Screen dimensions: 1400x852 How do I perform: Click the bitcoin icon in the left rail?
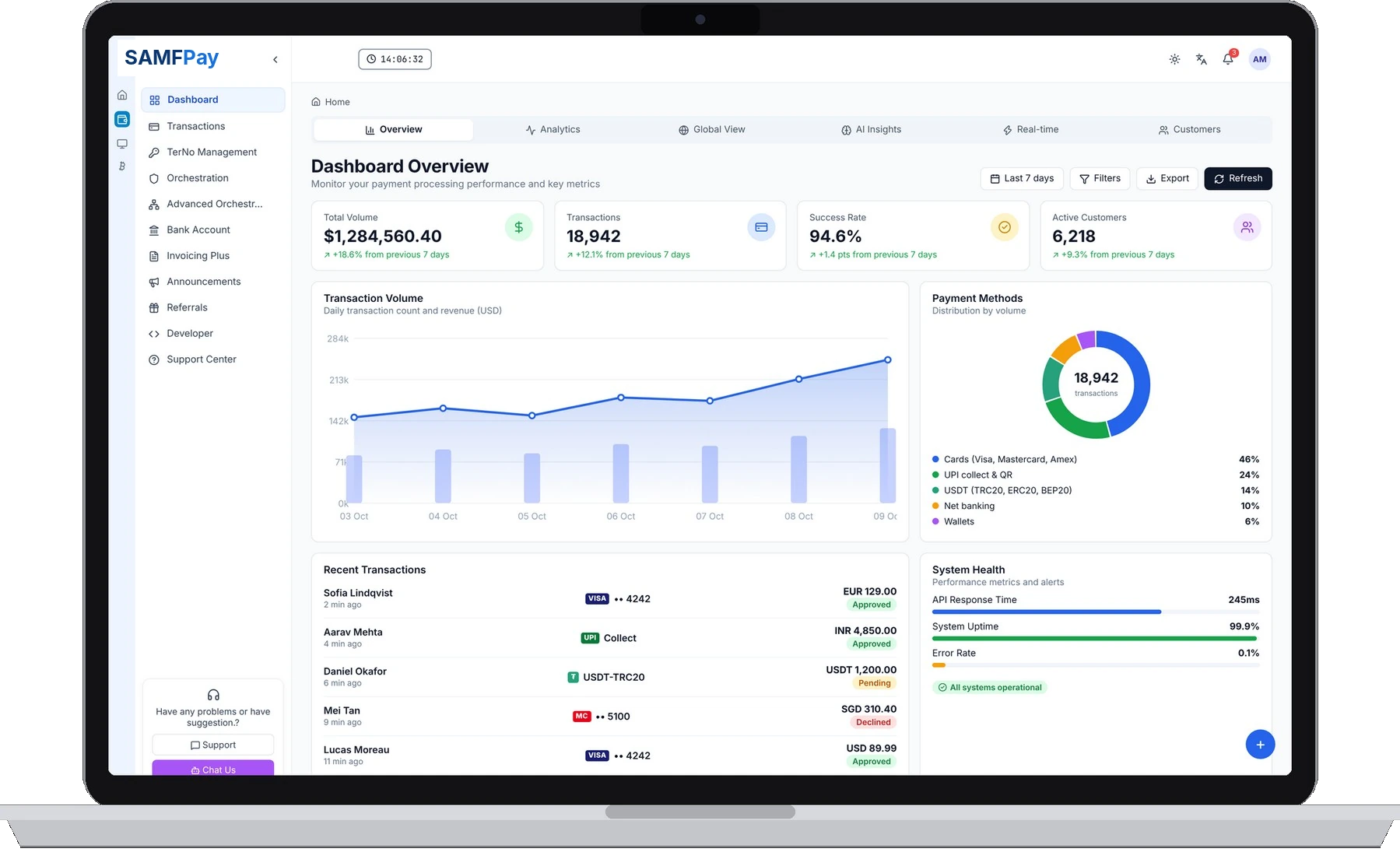(x=122, y=166)
